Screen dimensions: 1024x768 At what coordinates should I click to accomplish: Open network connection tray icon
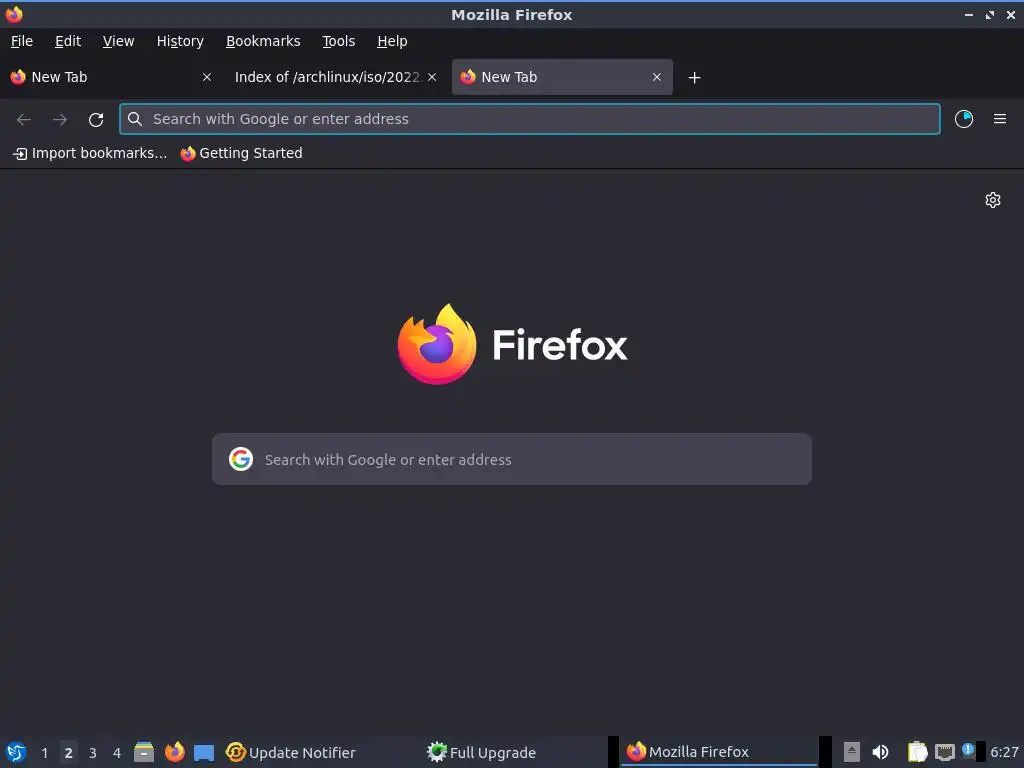pos(944,752)
